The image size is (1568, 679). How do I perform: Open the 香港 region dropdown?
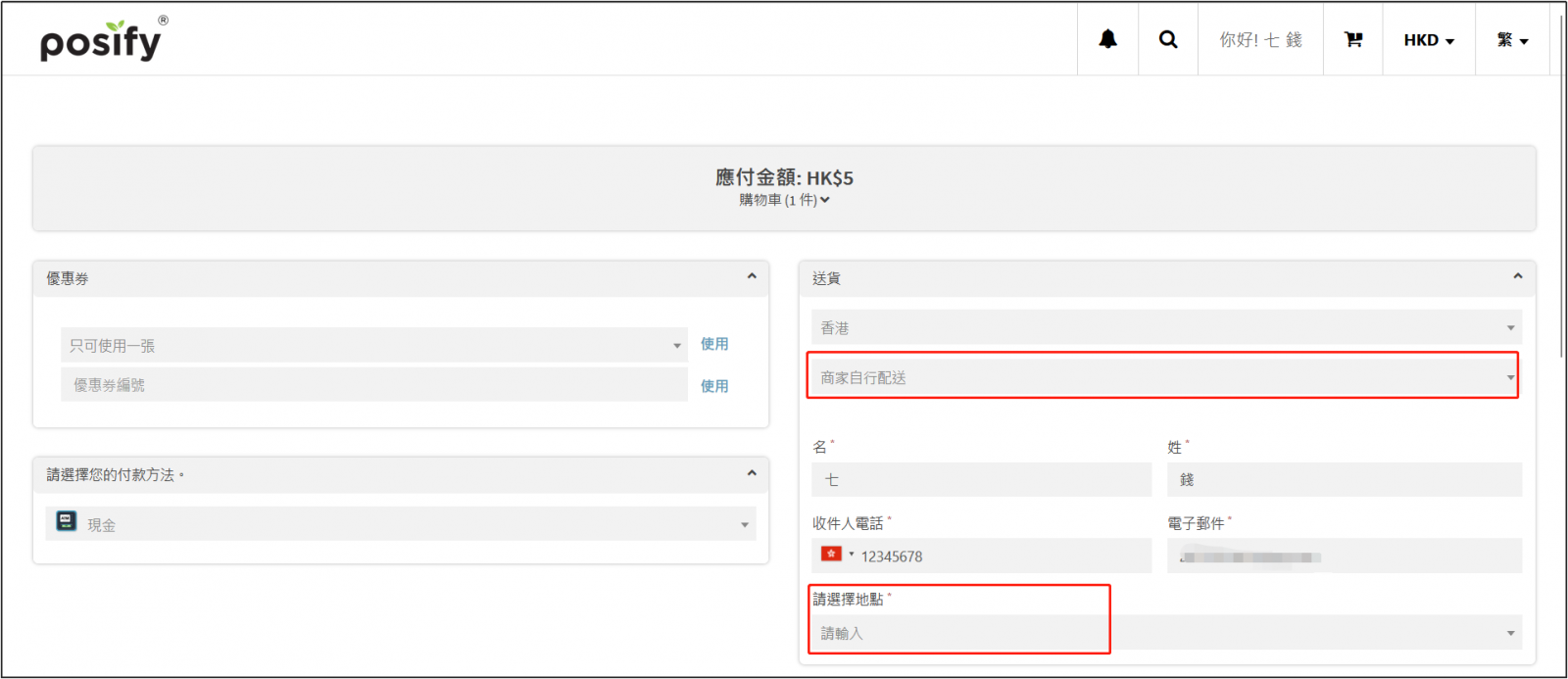1166,327
